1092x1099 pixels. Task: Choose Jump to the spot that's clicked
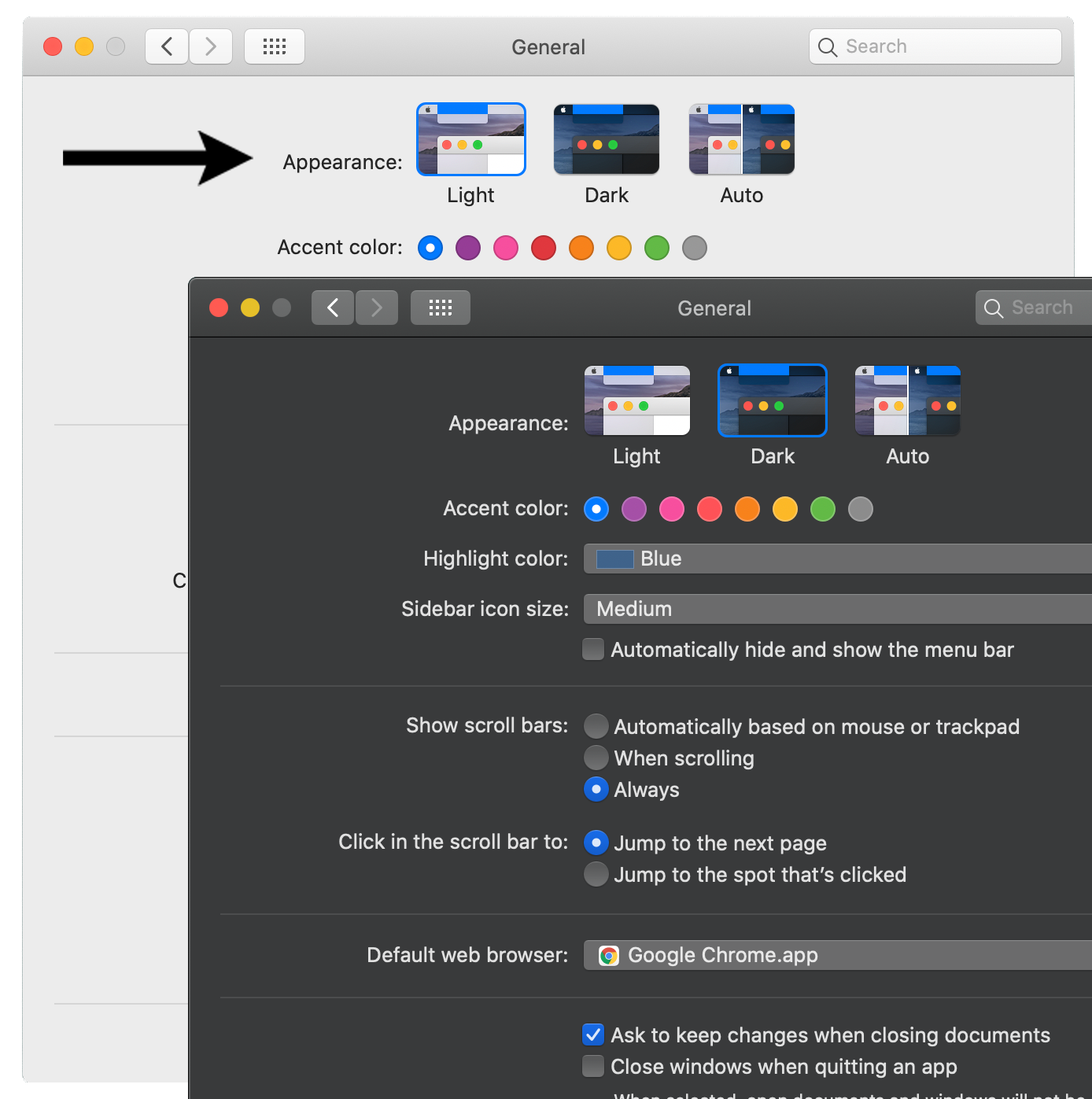[596, 874]
